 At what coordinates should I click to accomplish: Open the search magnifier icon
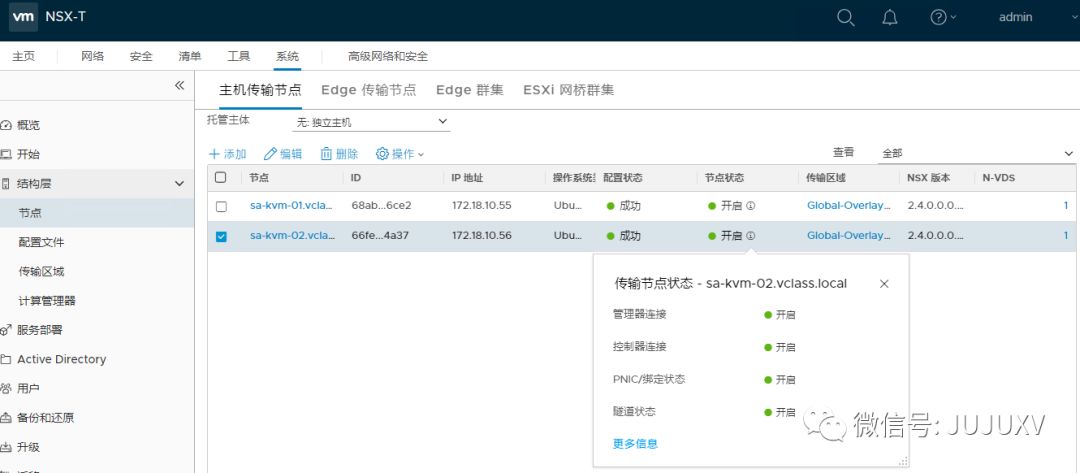coord(846,18)
